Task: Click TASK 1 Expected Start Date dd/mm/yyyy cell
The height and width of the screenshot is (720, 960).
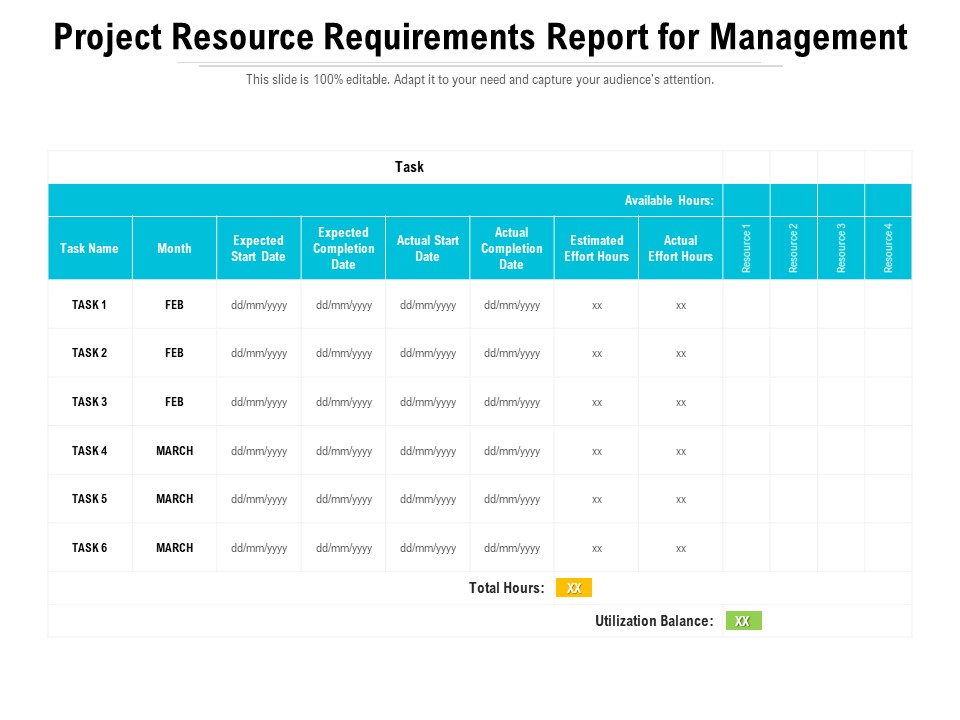Action: [258, 305]
